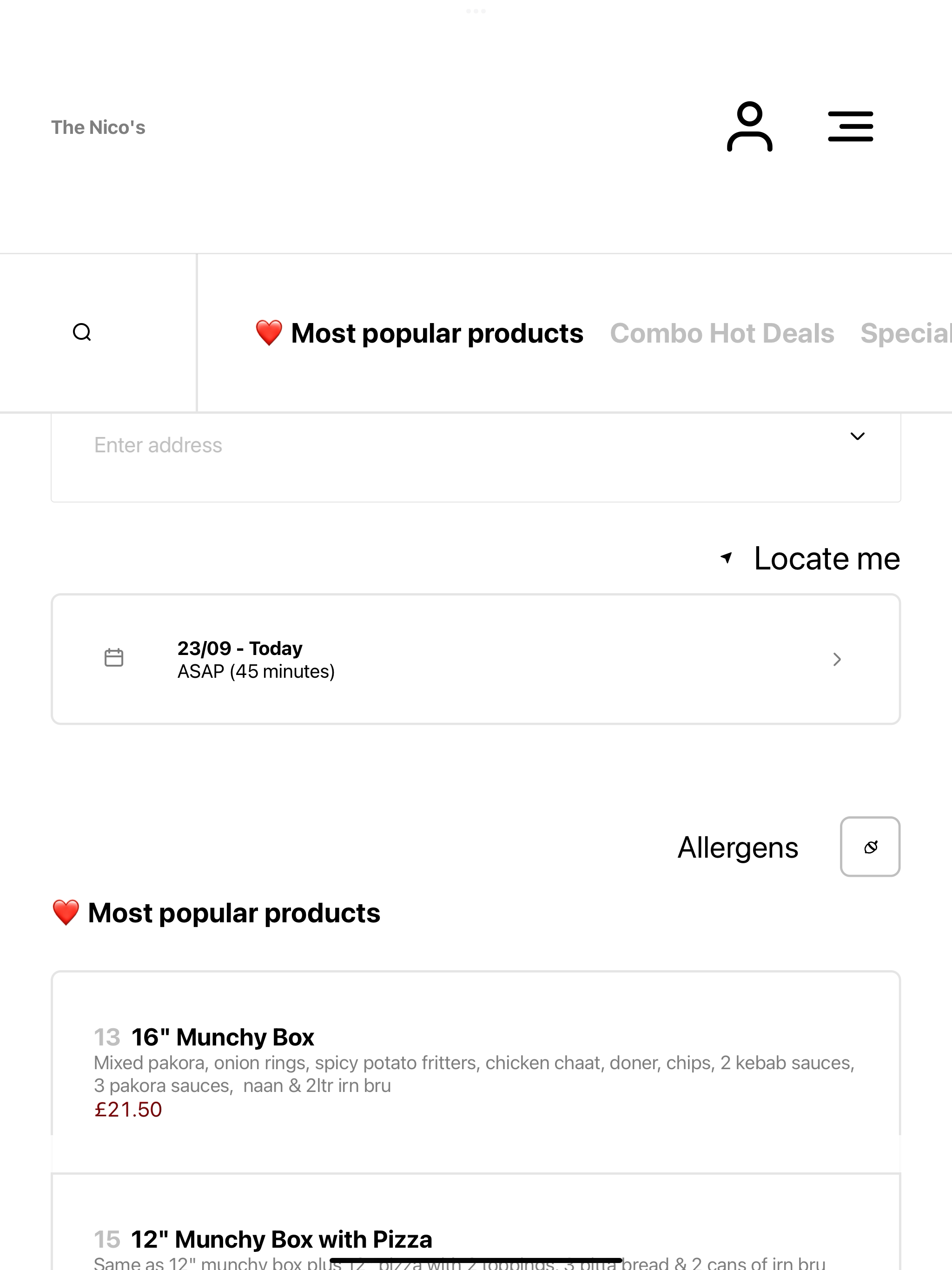Go to The Nico's home link
Viewport: 952px width, 1270px height.
98,127
